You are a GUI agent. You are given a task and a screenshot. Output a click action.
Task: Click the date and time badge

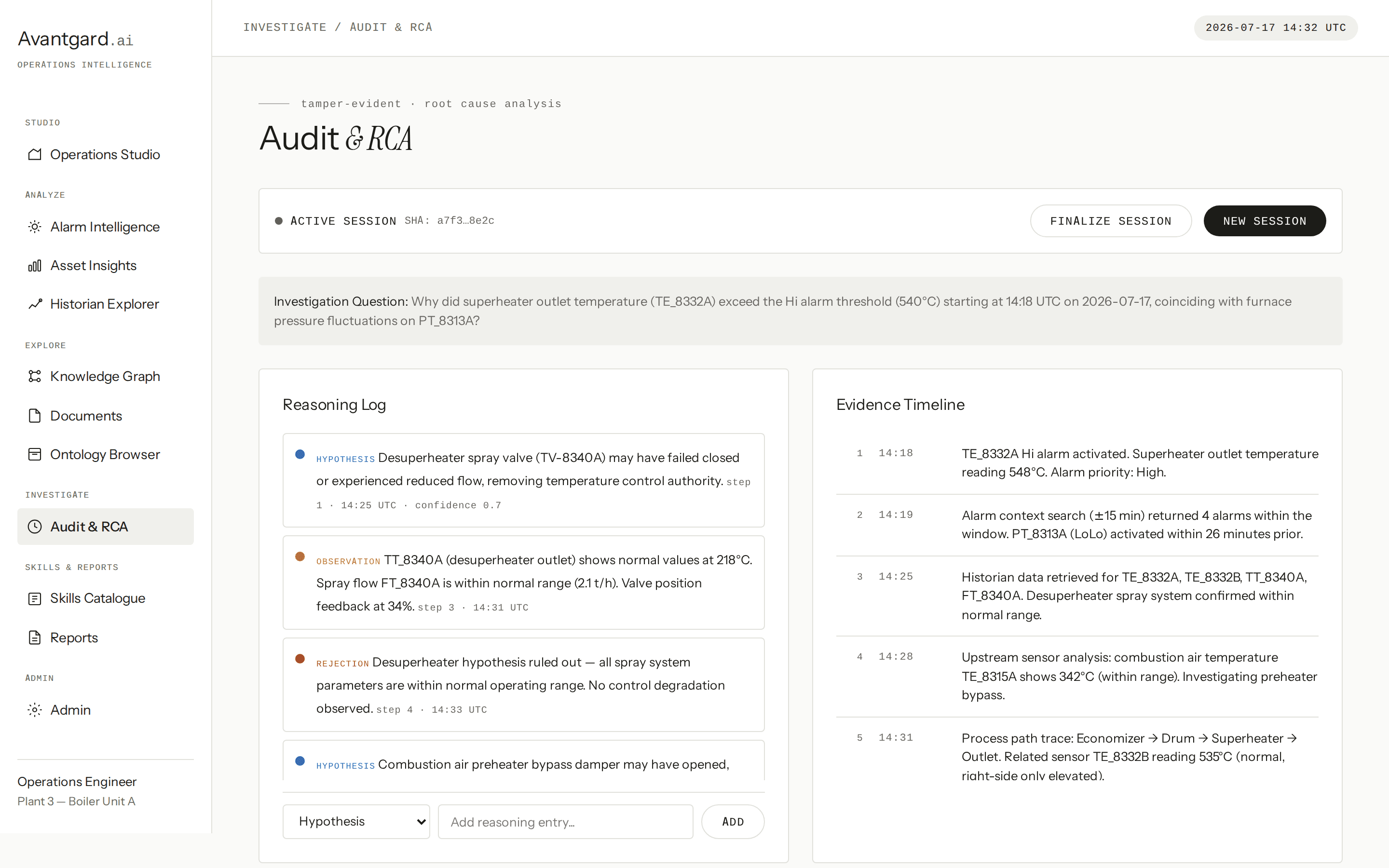(1275, 27)
